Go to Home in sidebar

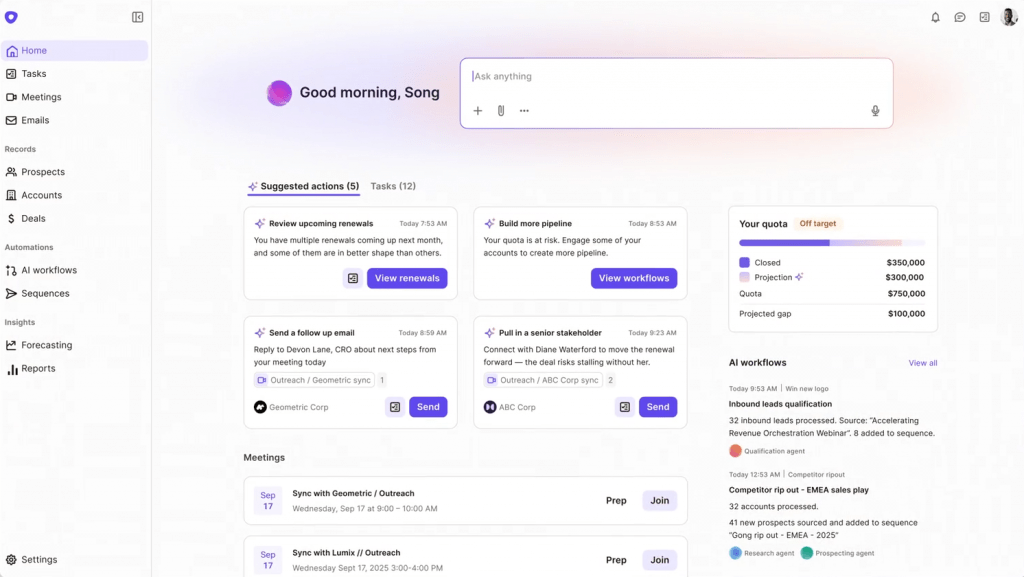(x=74, y=50)
